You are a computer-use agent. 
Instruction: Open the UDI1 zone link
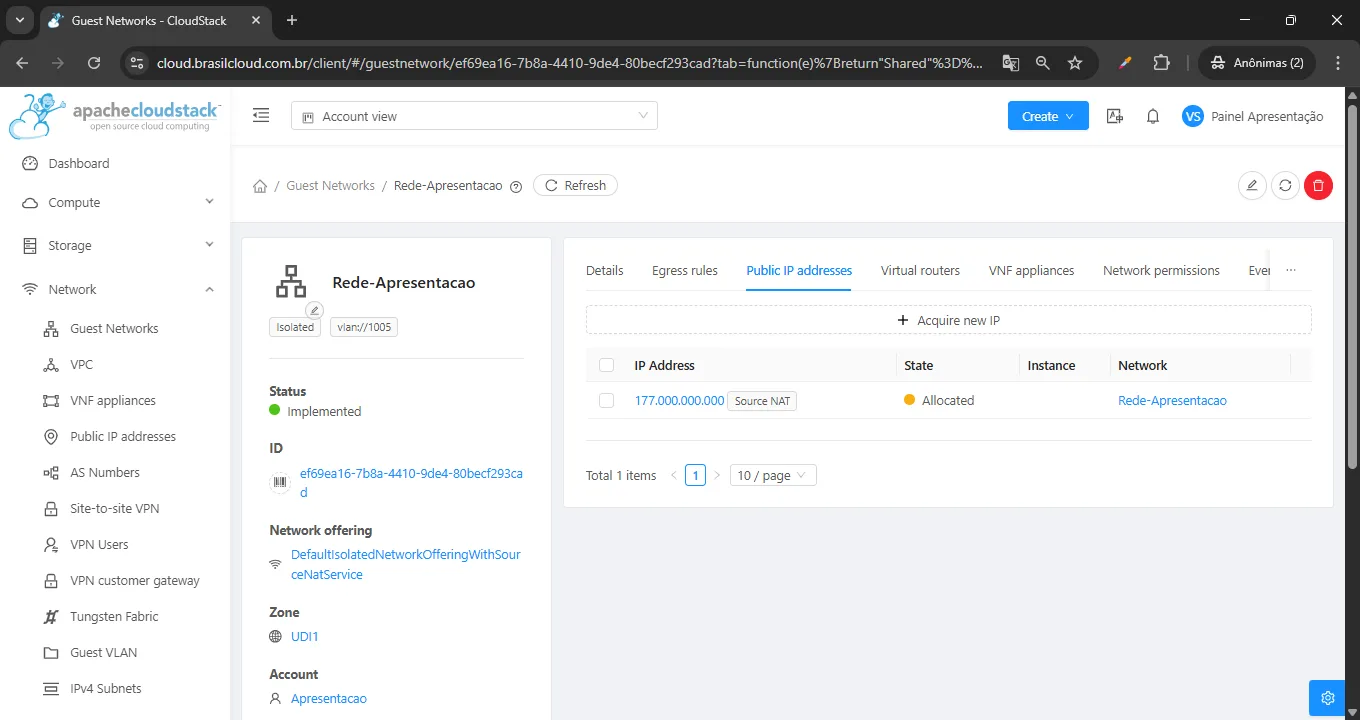click(x=304, y=636)
